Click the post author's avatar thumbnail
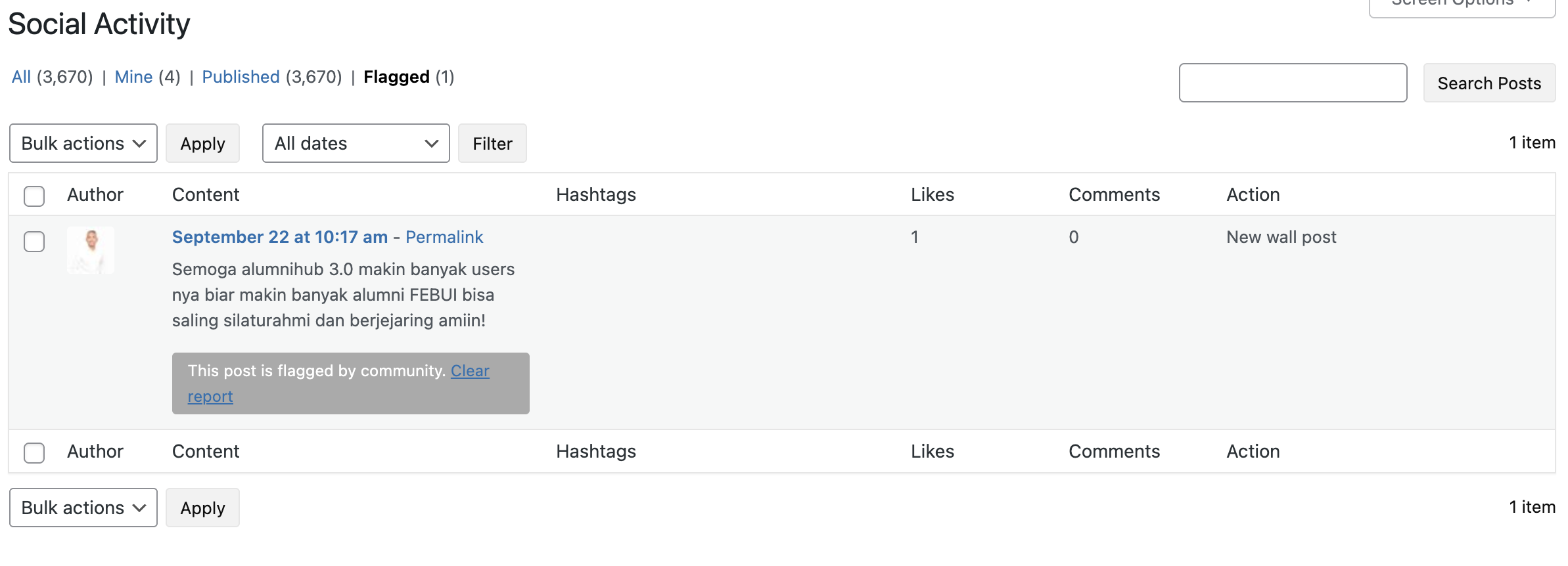Image resolution: width=1568 pixels, height=566 pixels. 91,250
